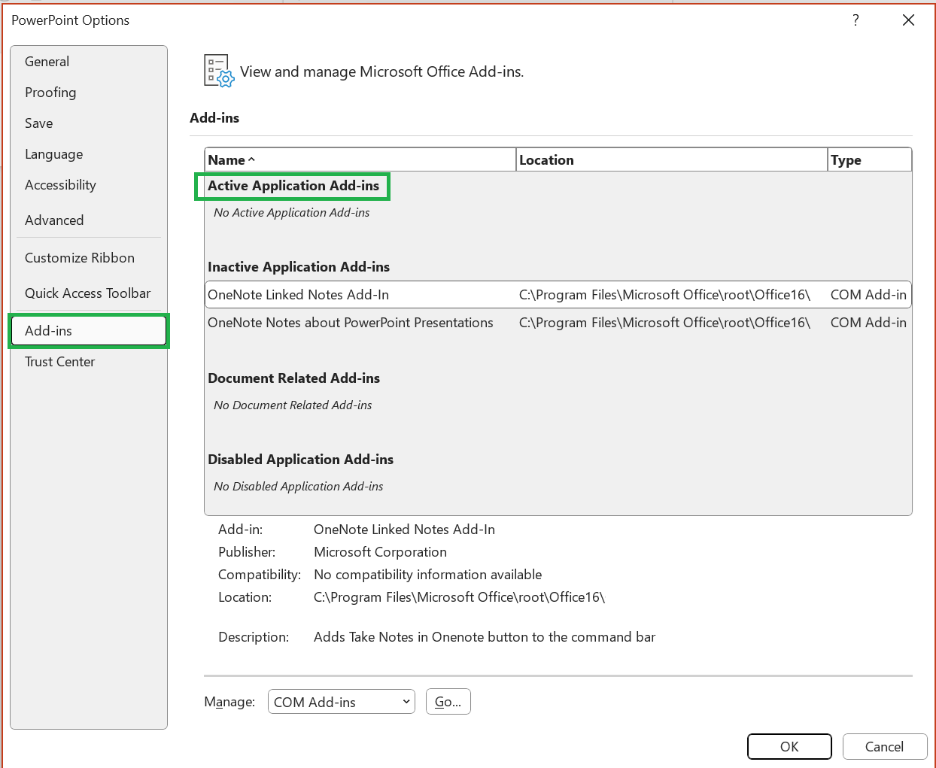Go to the Save options category
The width and height of the screenshot is (936, 768).
(39, 124)
